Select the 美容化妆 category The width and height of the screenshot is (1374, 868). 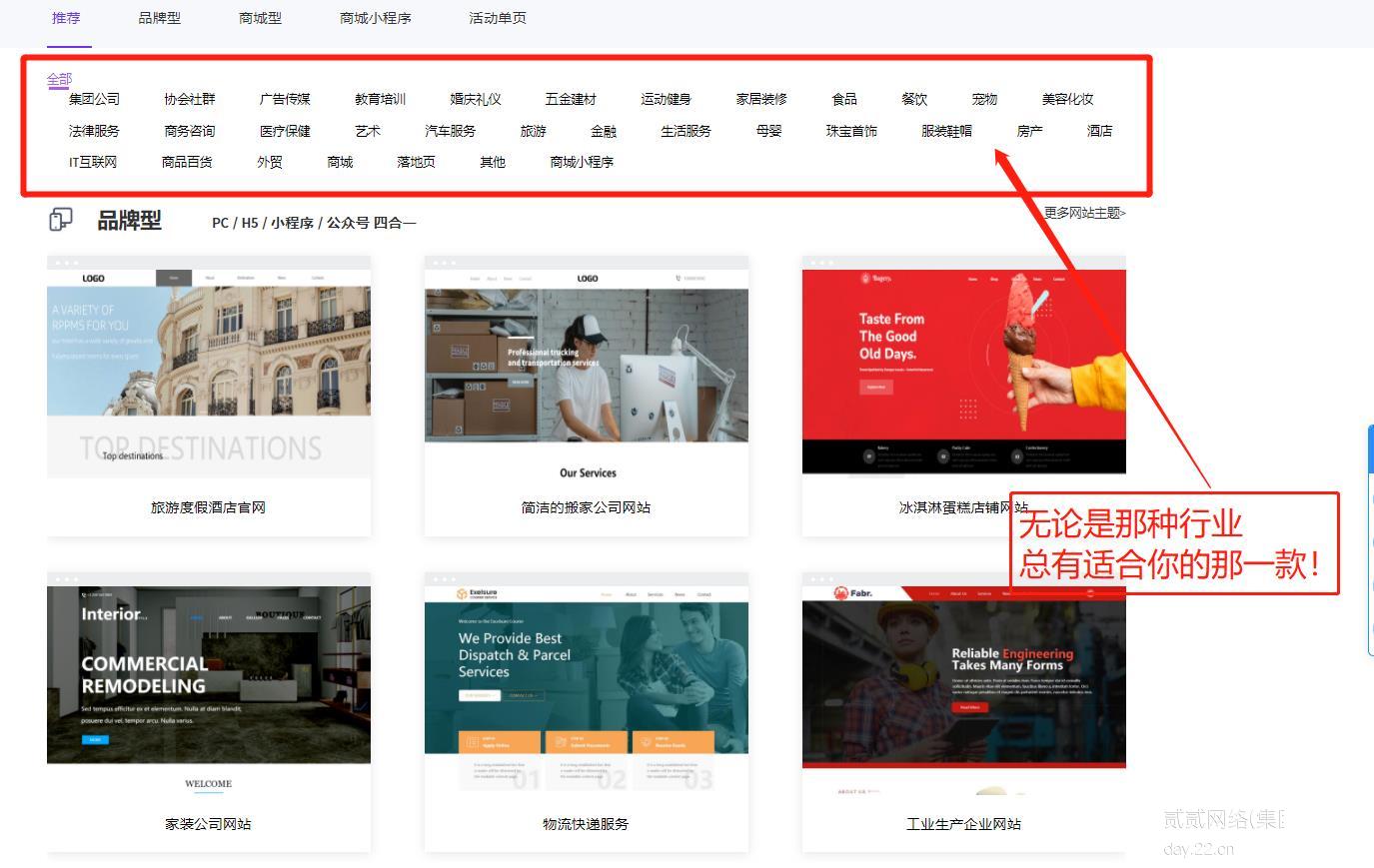pyautogui.click(x=1067, y=99)
